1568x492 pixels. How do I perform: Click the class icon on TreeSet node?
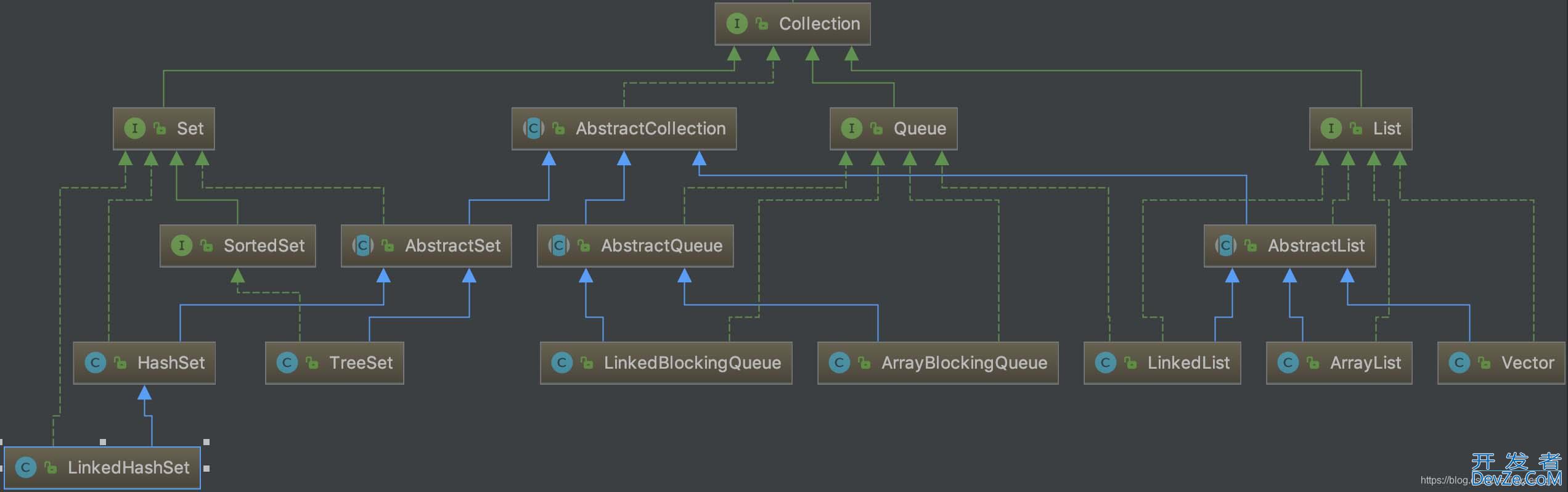(x=287, y=363)
